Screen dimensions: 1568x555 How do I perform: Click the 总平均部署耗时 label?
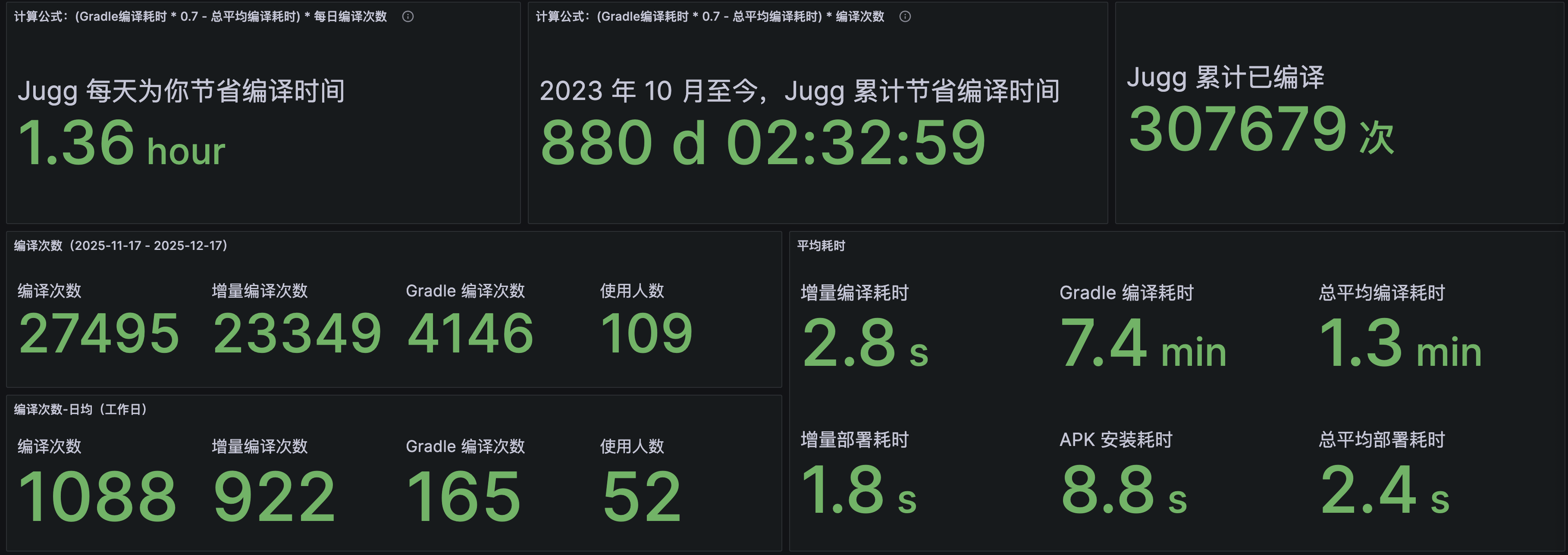[x=1382, y=440]
